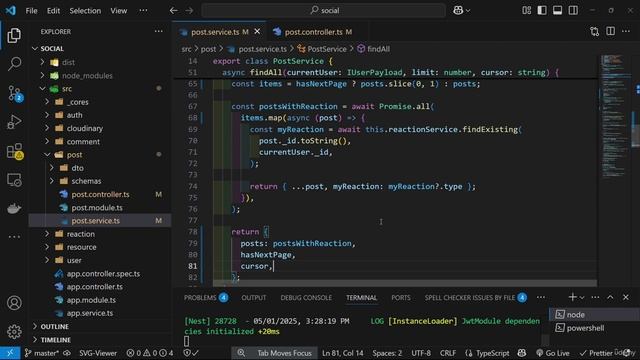Switch to the PROBLEMS panel tab
The height and width of the screenshot is (360, 640).
point(206,298)
